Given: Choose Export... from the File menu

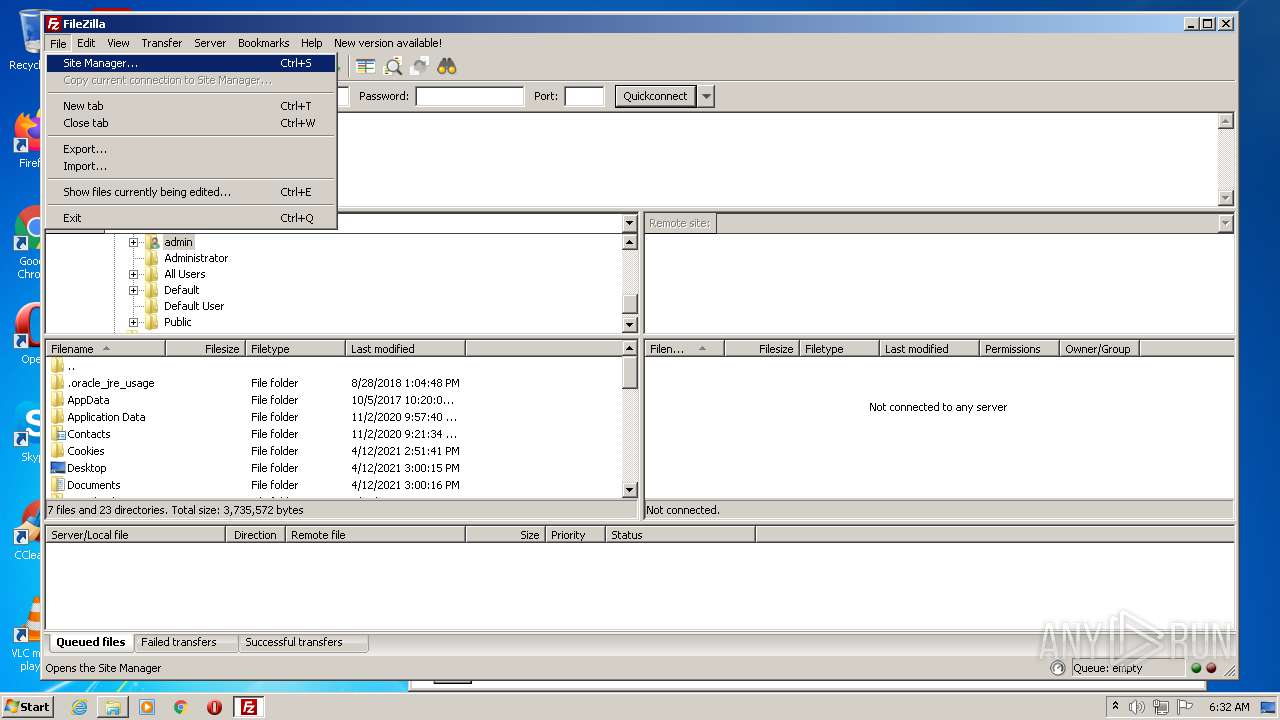Looking at the screenshot, I should pyautogui.click(x=191, y=149).
